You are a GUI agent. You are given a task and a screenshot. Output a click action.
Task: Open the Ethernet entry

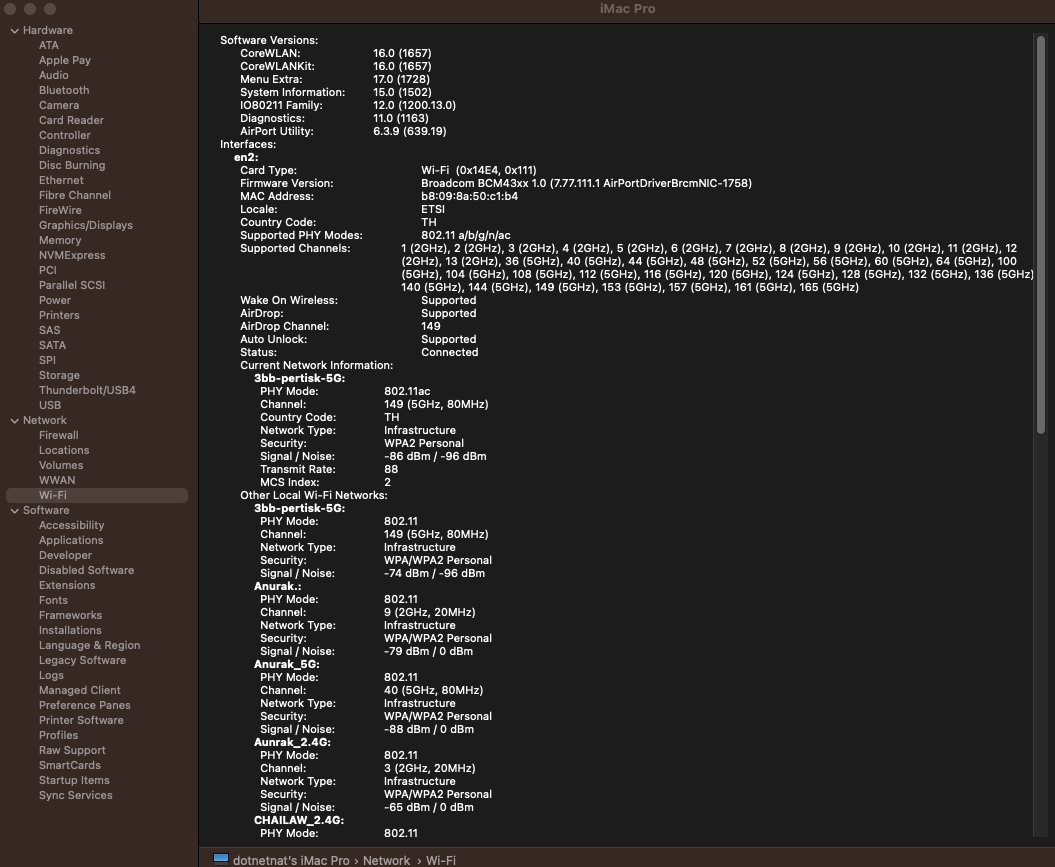coord(61,180)
